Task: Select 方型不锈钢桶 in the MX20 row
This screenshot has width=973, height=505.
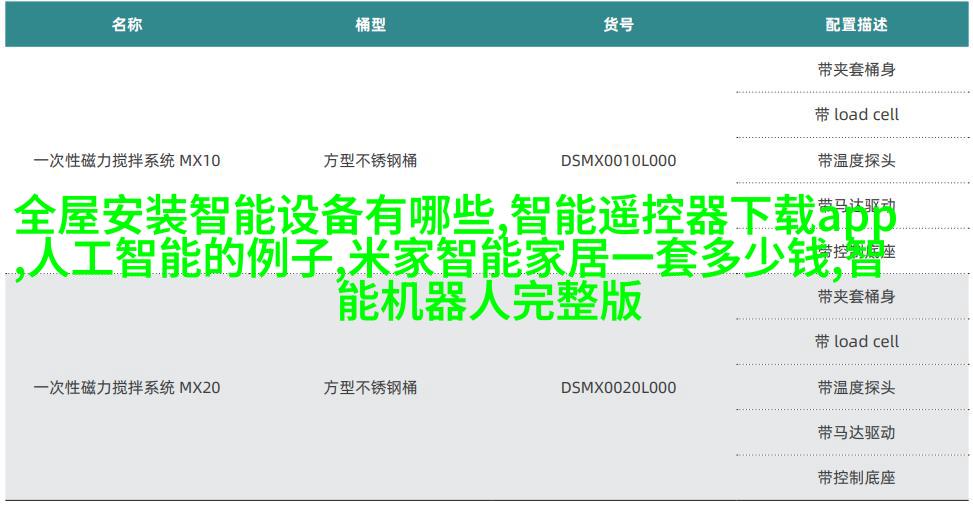Action: 370,388
